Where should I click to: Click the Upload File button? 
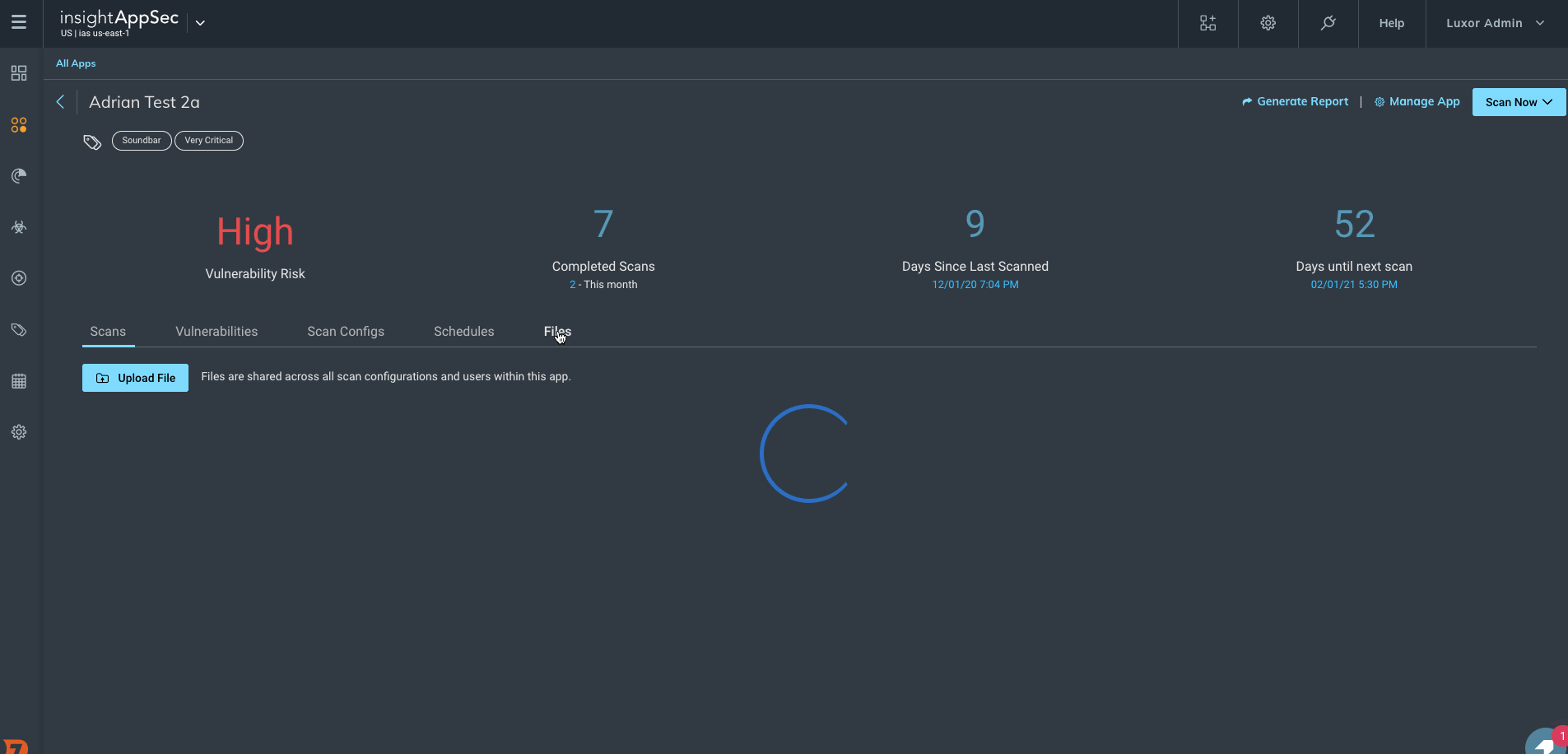pos(135,378)
